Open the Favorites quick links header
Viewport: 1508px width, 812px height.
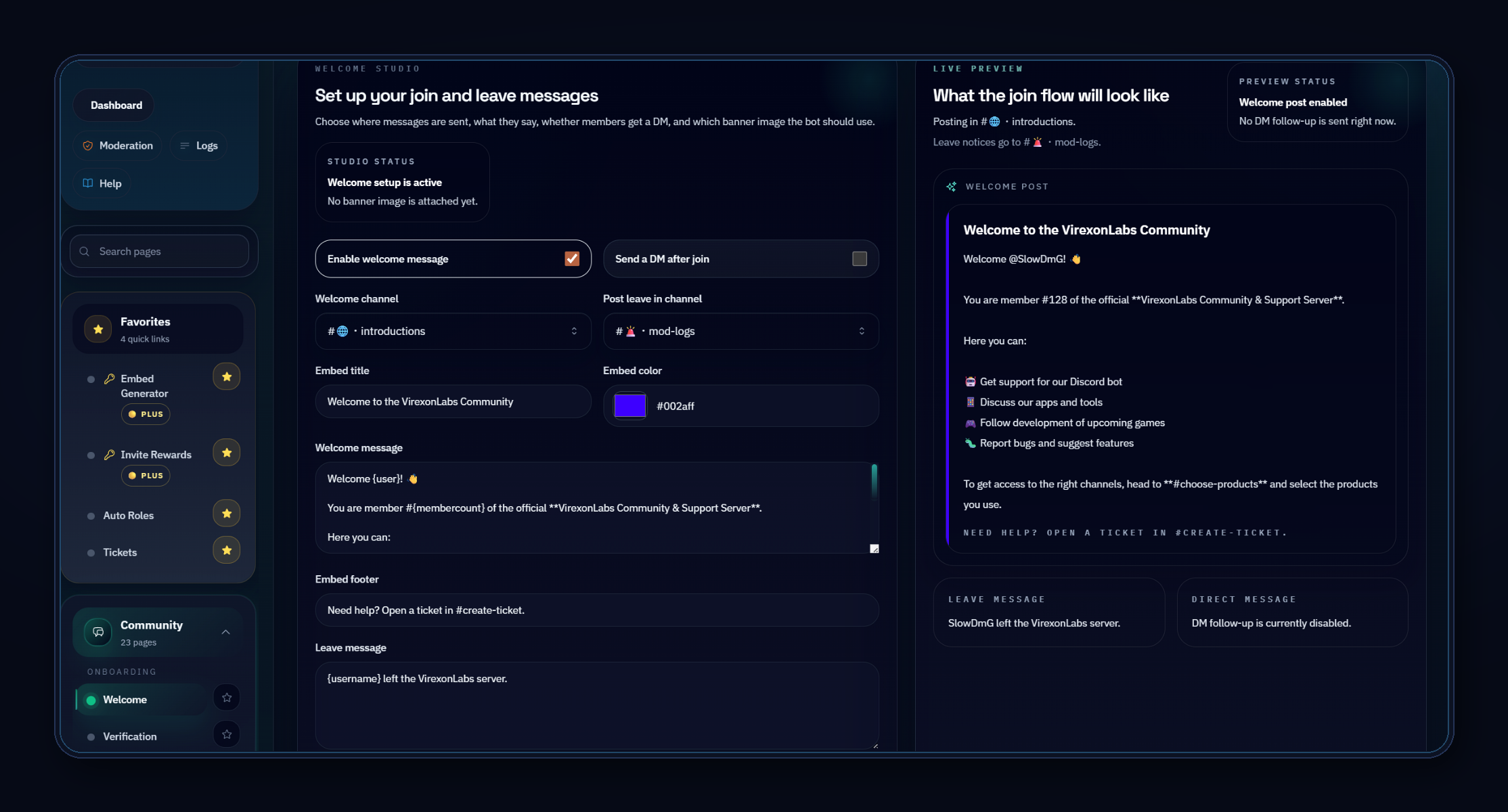point(158,329)
